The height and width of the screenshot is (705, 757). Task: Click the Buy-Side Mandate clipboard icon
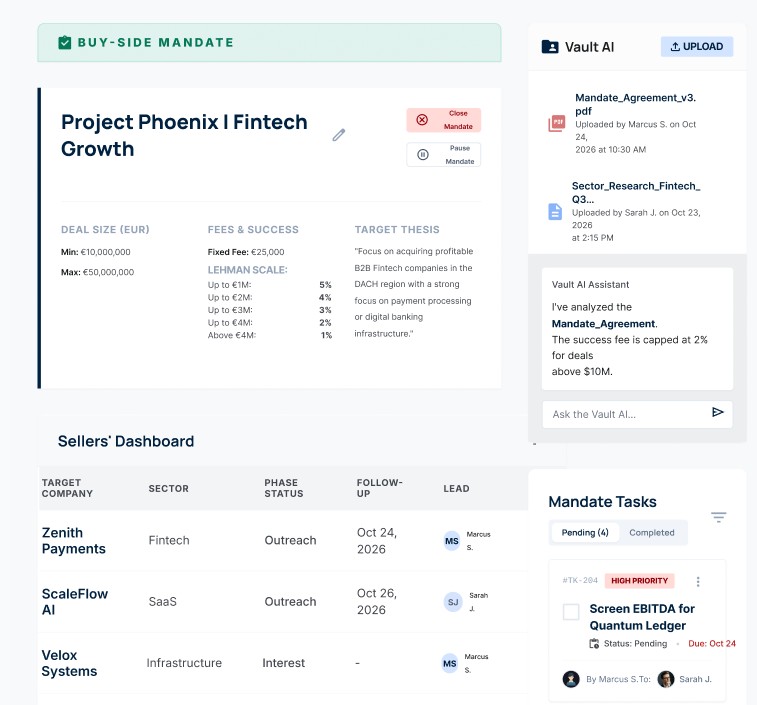pos(65,42)
